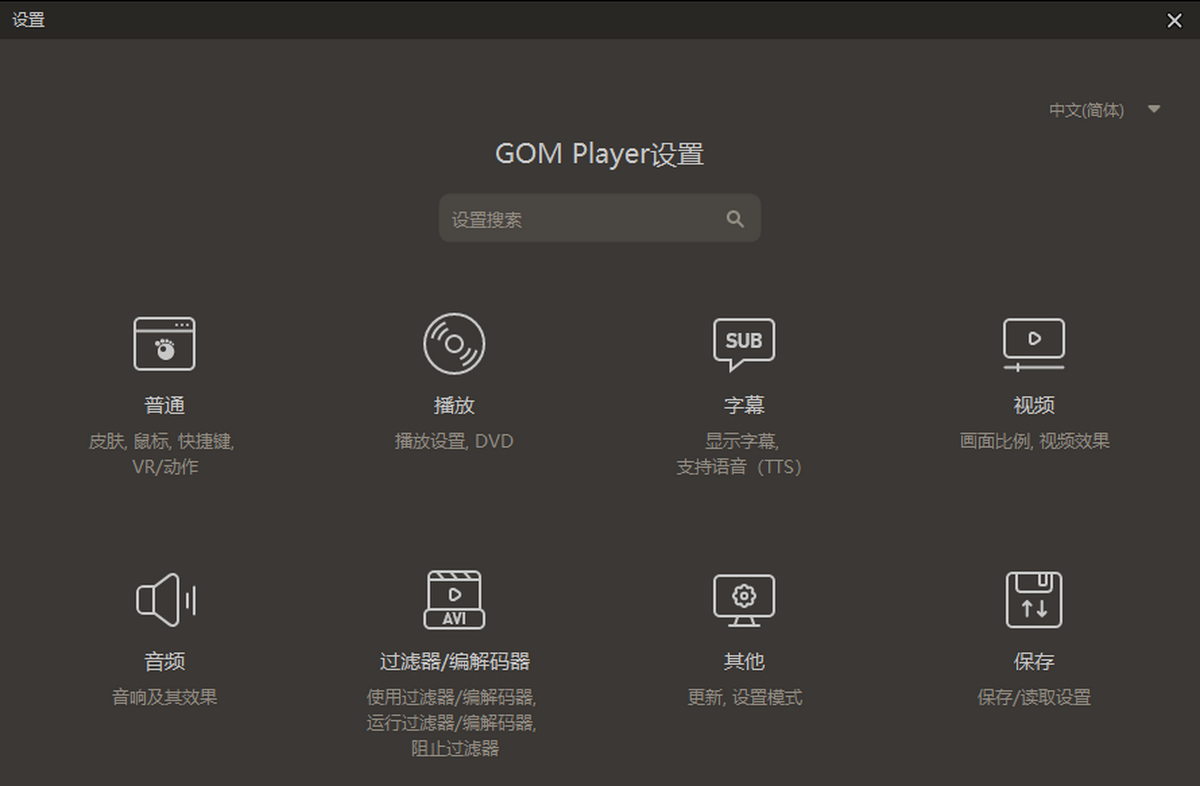Click the GOM Player设置 title heading
The image size is (1200, 786).
(x=599, y=153)
